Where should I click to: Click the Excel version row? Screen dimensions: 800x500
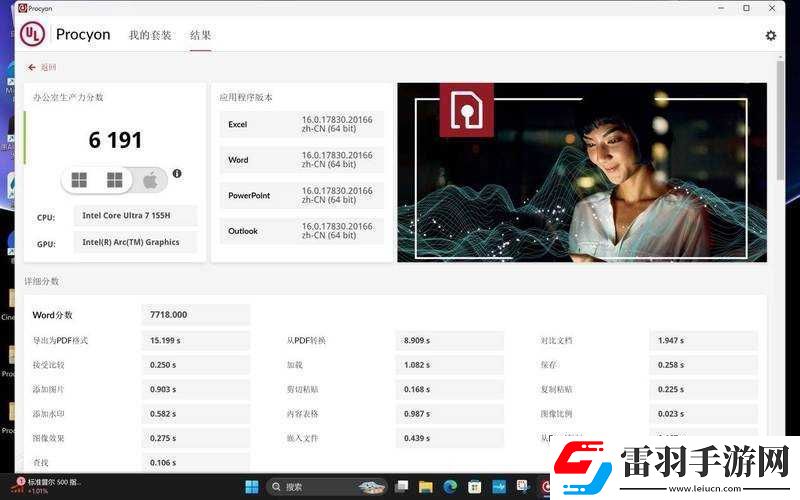tap(302, 124)
